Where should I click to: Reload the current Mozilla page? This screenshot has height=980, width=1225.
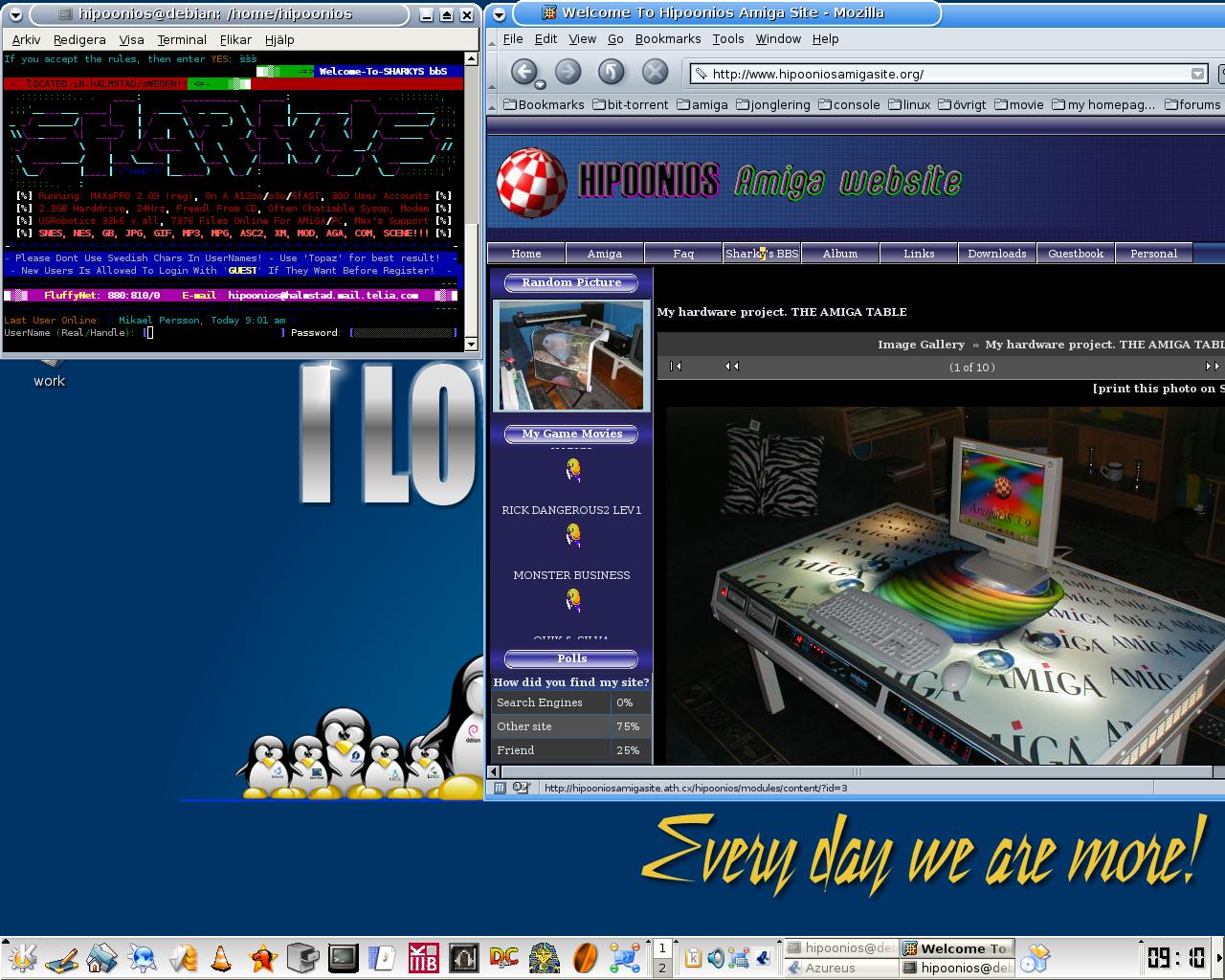pos(612,72)
